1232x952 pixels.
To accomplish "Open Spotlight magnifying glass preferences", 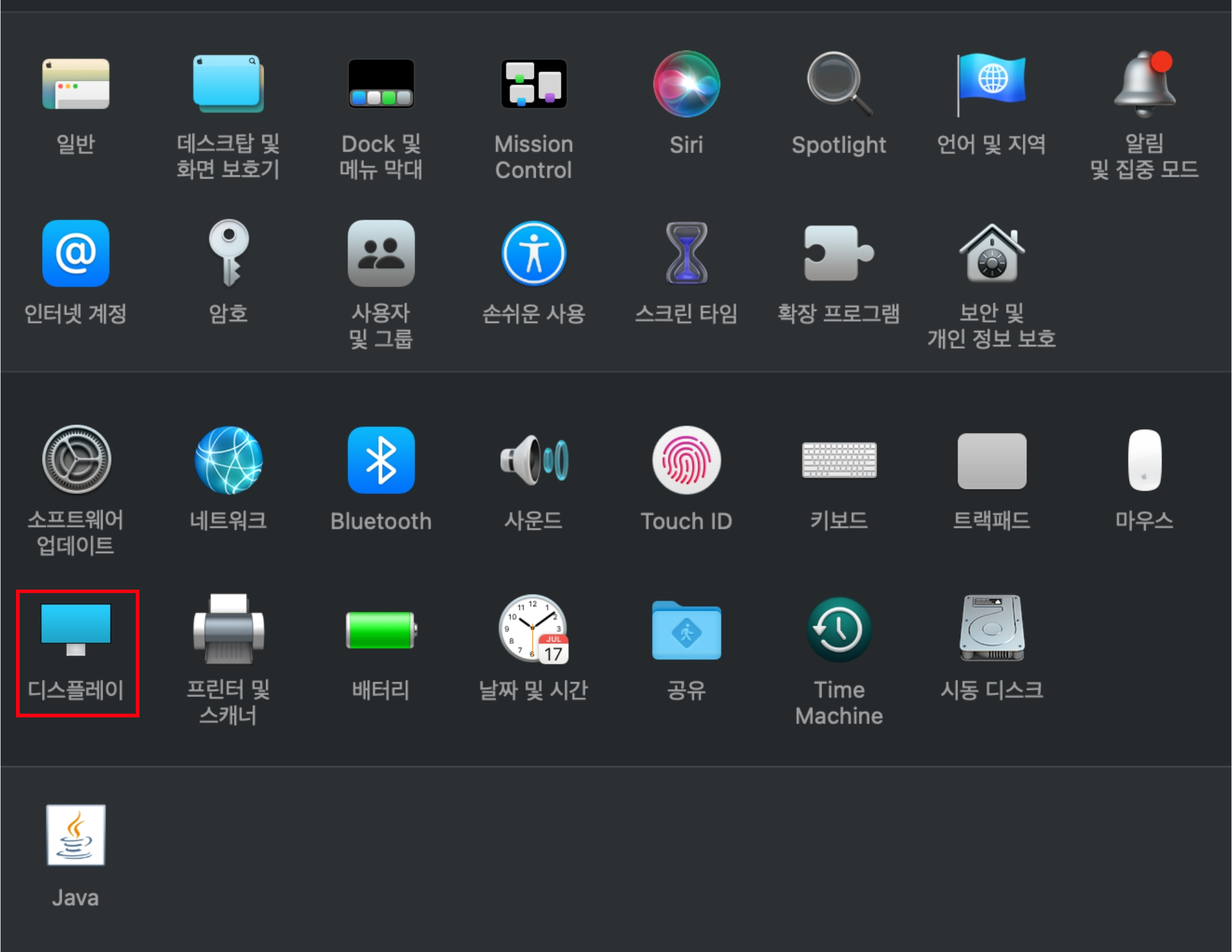I will [838, 85].
